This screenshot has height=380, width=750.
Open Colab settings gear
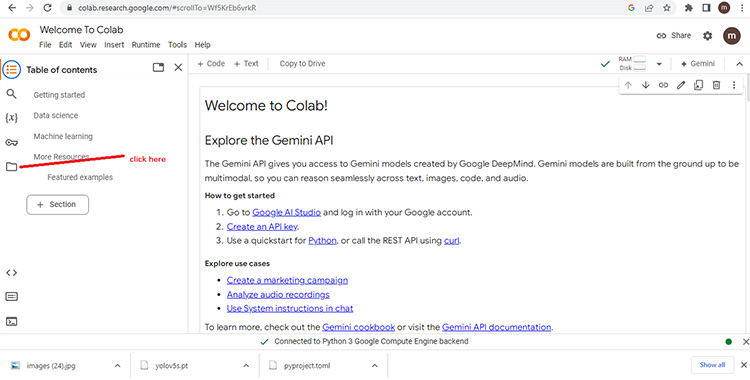pyautogui.click(x=707, y=36)
